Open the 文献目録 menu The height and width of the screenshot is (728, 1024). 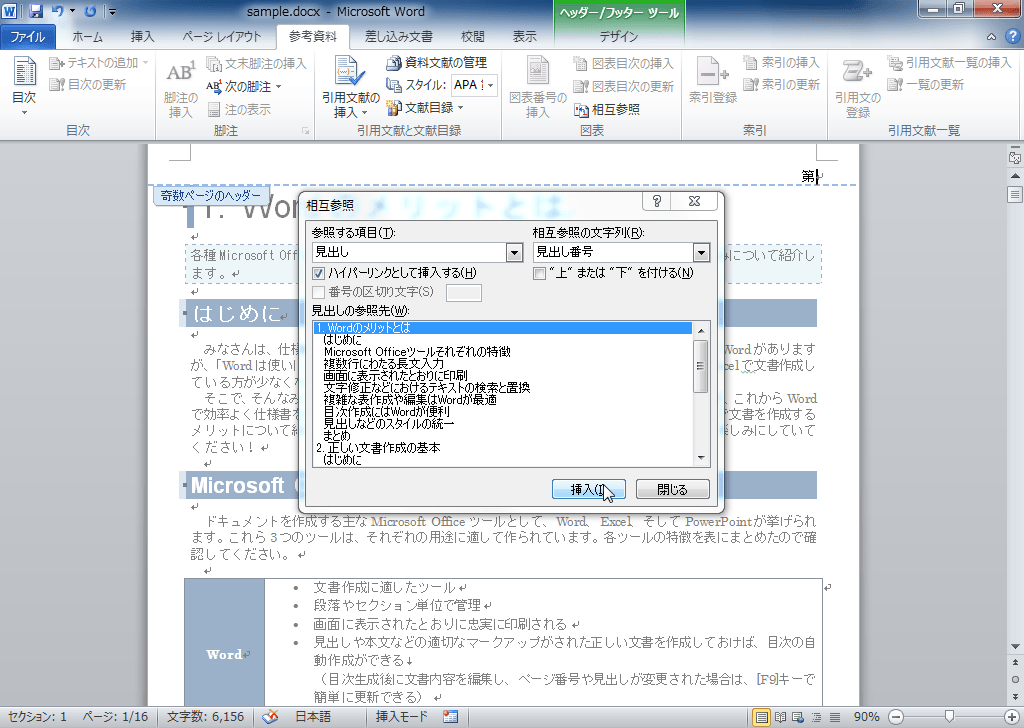coord(424,107)
